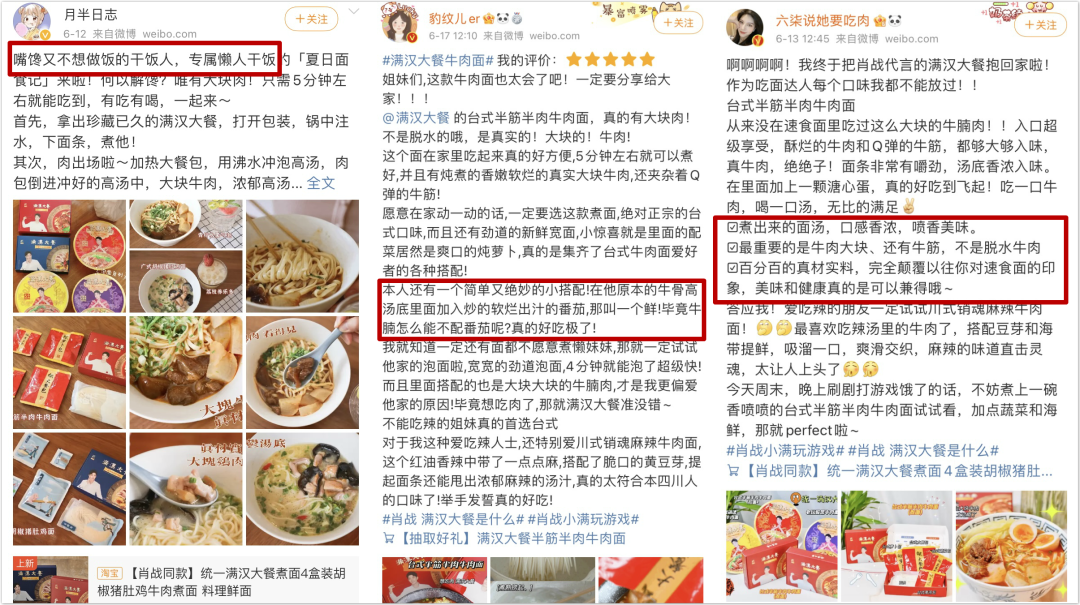Click the shopping cart icon before 肖战同款
This screenshot has height=605, width=1080.
pos(733,471)
